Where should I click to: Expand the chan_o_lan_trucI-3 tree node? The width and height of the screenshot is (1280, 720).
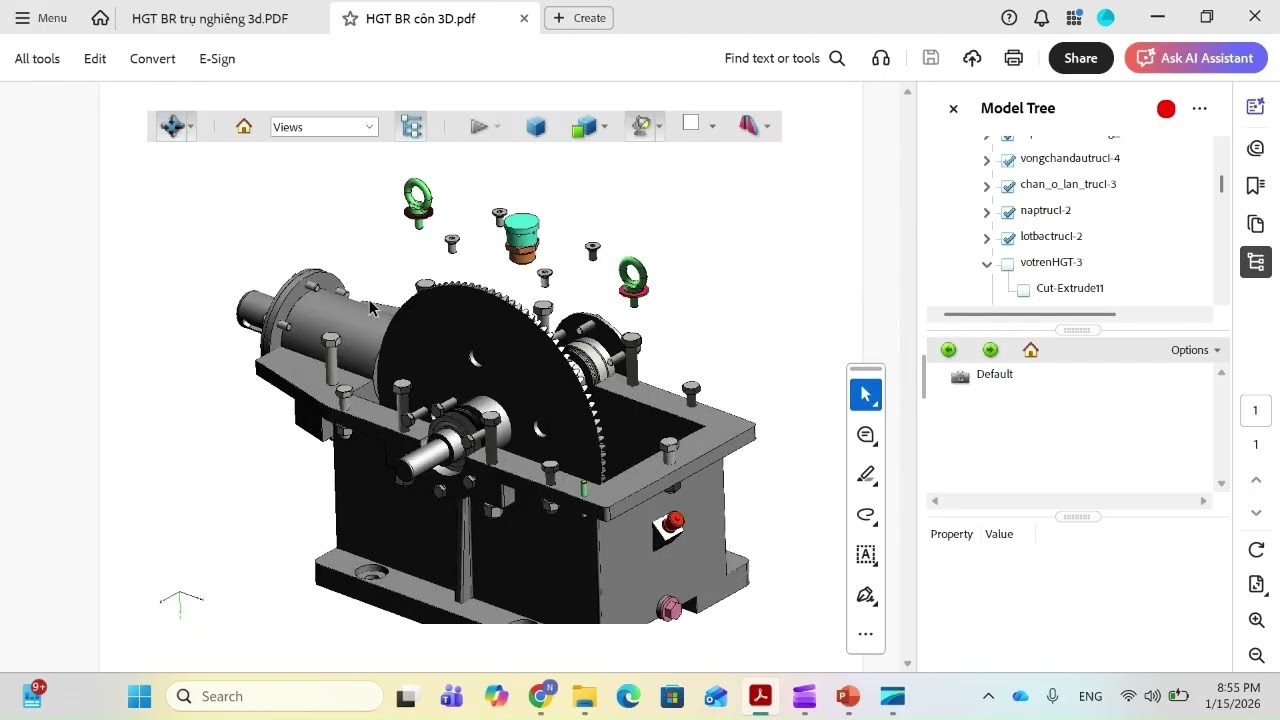(x=987, y=186)
